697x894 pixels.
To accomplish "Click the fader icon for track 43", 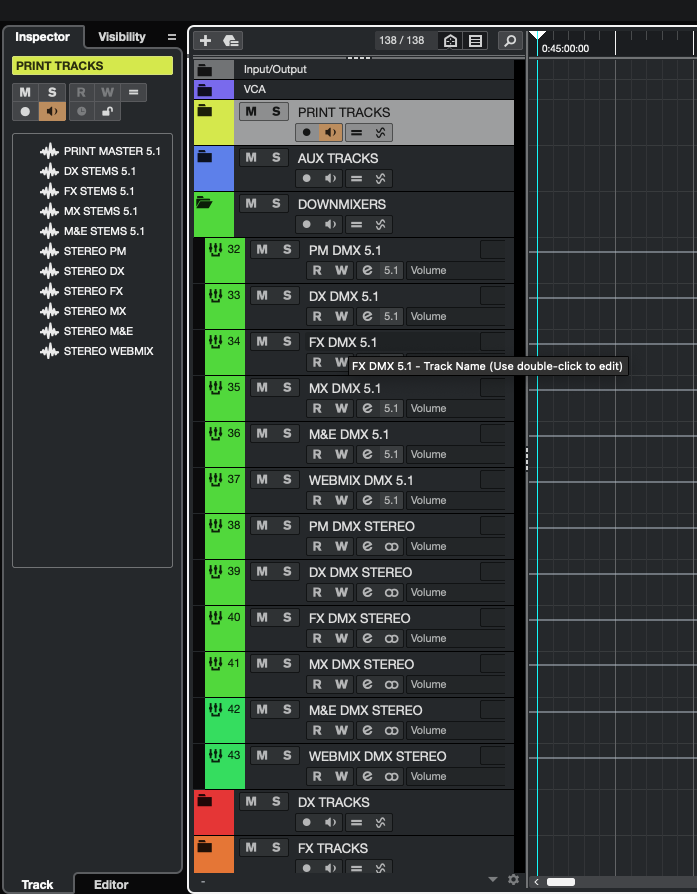I will click(x=215, y=755).
